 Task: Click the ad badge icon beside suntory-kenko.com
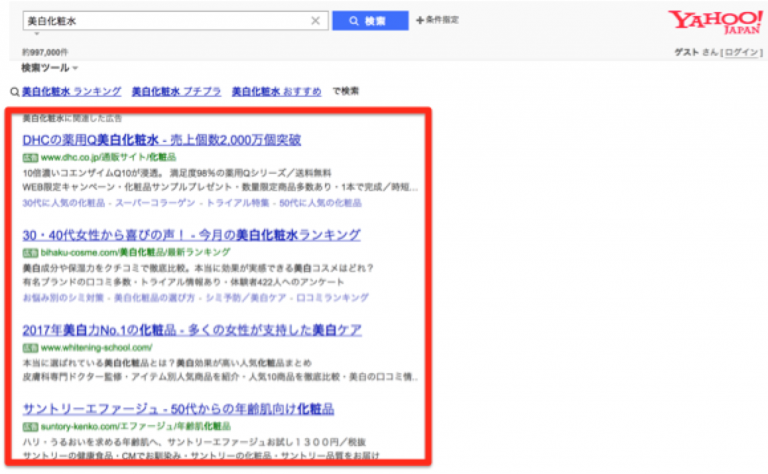pyautogui.click(x=30, y=427)
